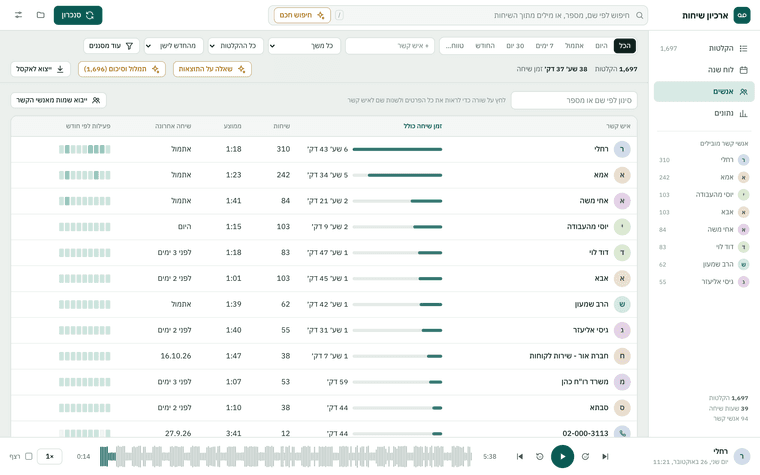Open עוד מסננים more filters
Viewport: 760px width, 475px height.
111,46
